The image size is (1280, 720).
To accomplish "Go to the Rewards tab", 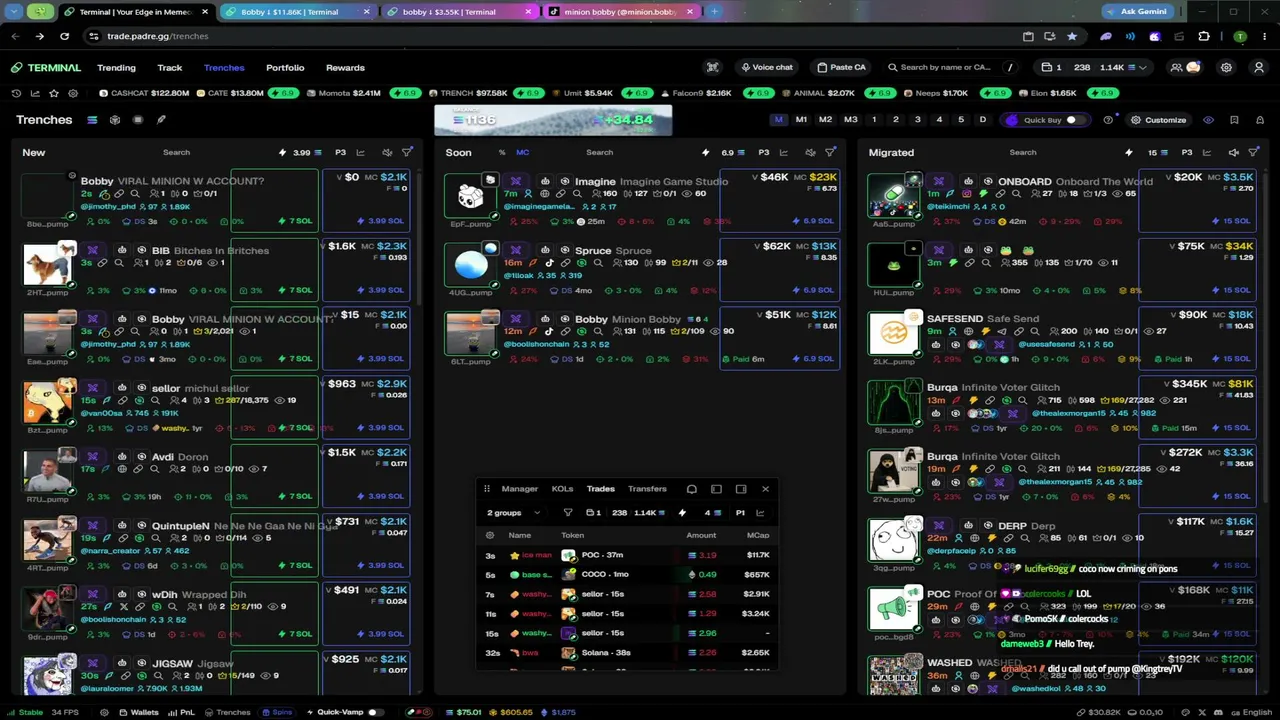I will 345,68.
